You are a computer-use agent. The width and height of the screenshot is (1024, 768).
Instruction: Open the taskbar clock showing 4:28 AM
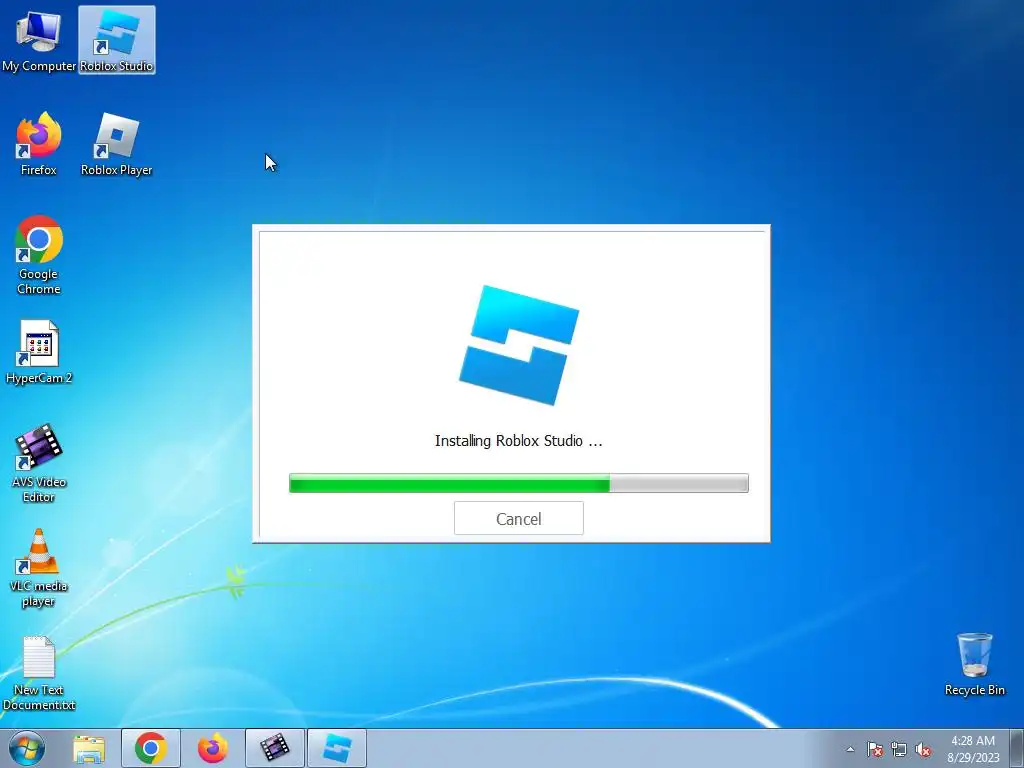point(973,749)
